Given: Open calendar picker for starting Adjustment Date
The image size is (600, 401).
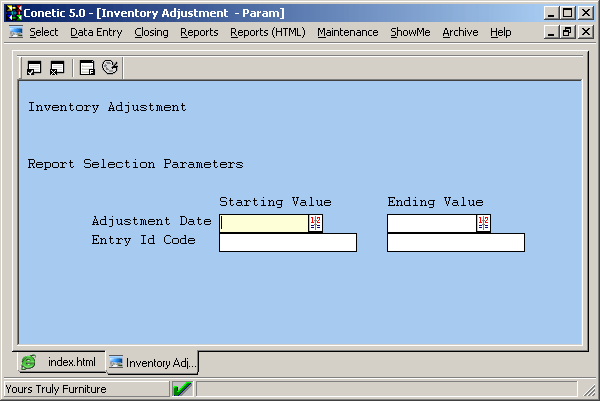Looking at the screenshot, I should pyautogui.click(x=315, y=223).
